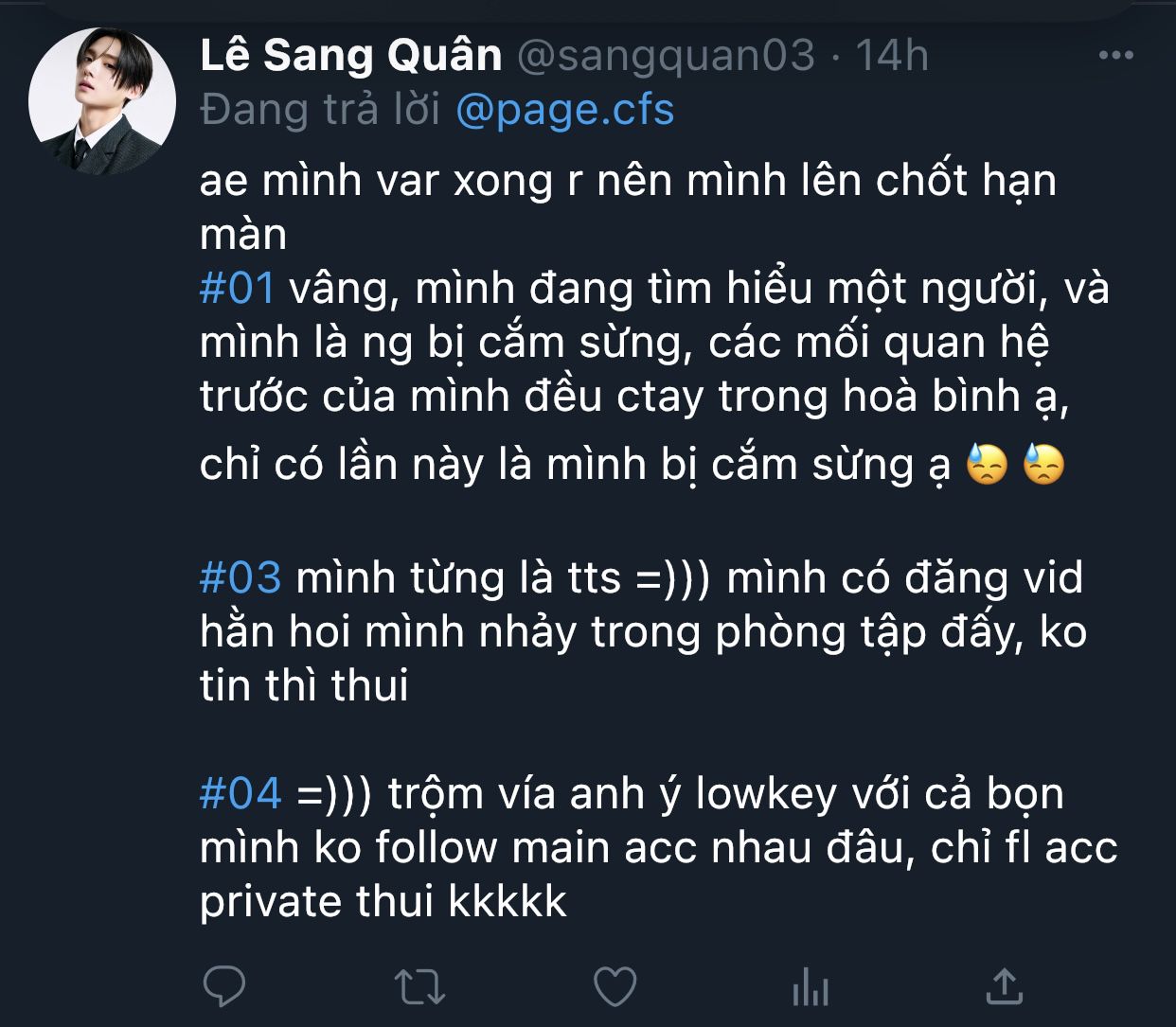Screen dimensions: 1176x1027
Task: Open Lê Sang Quân's profile picture
Action: [x=102, y=101]
